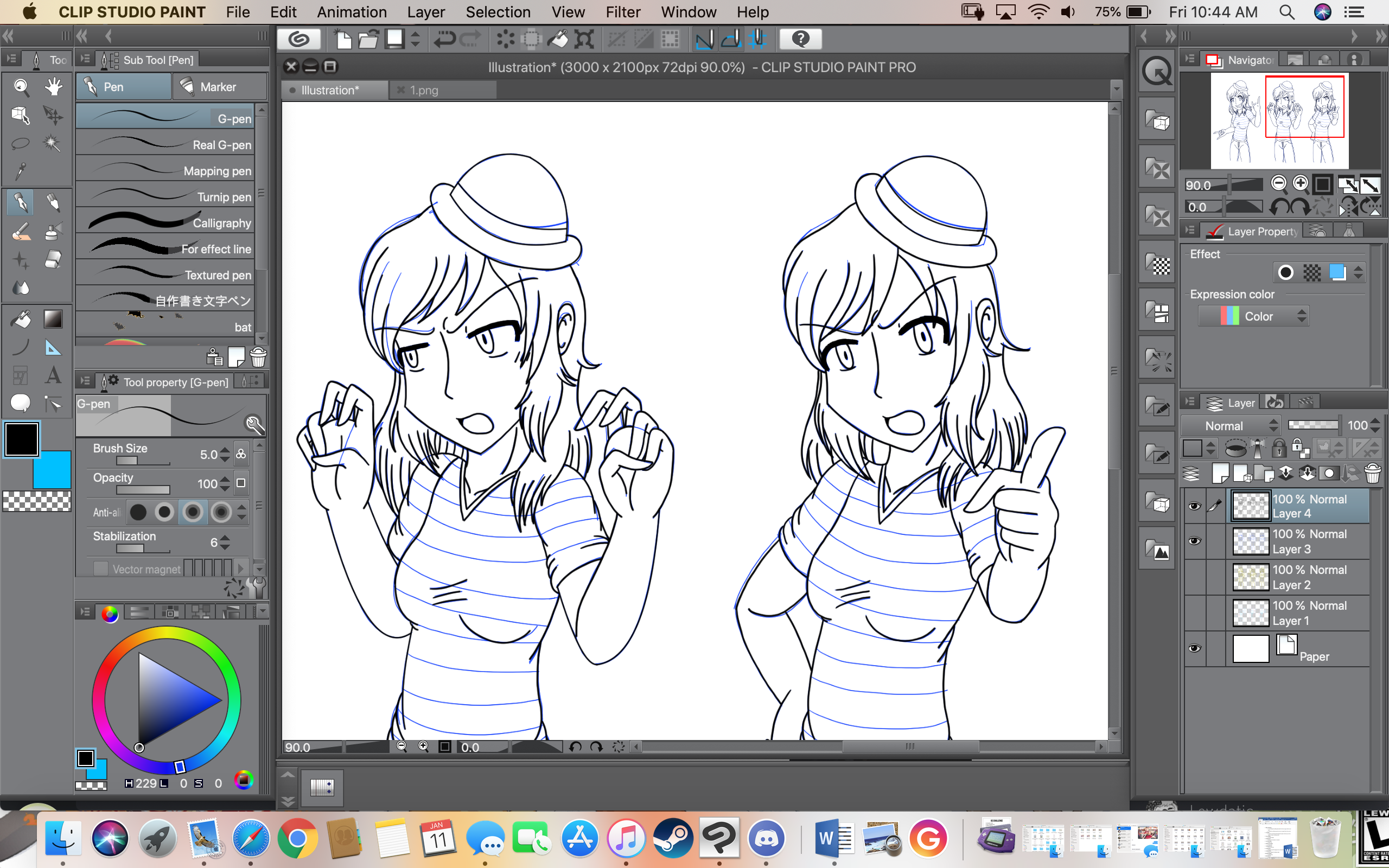Open the Animation menu
The image size is (1389, 868).
352,12
